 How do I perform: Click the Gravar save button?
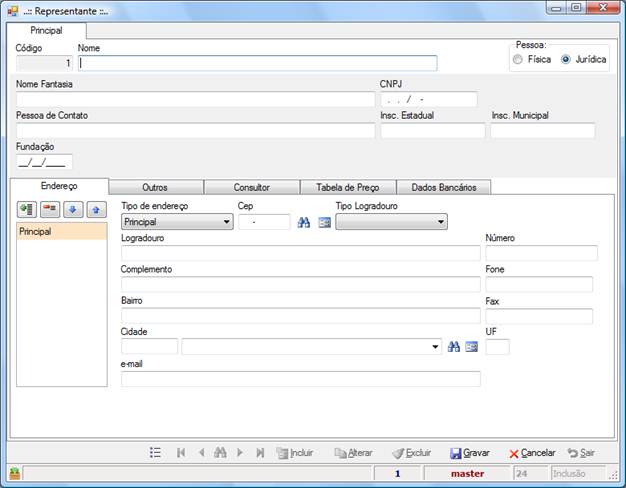[470, 453]
